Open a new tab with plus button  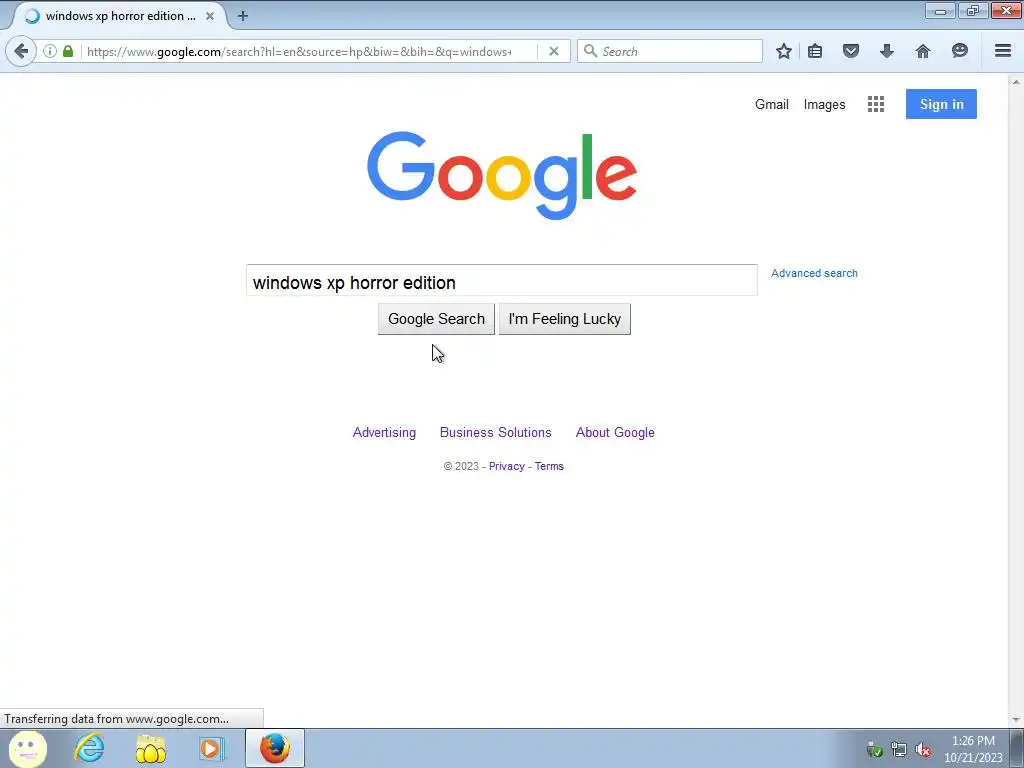click(243, 16)
